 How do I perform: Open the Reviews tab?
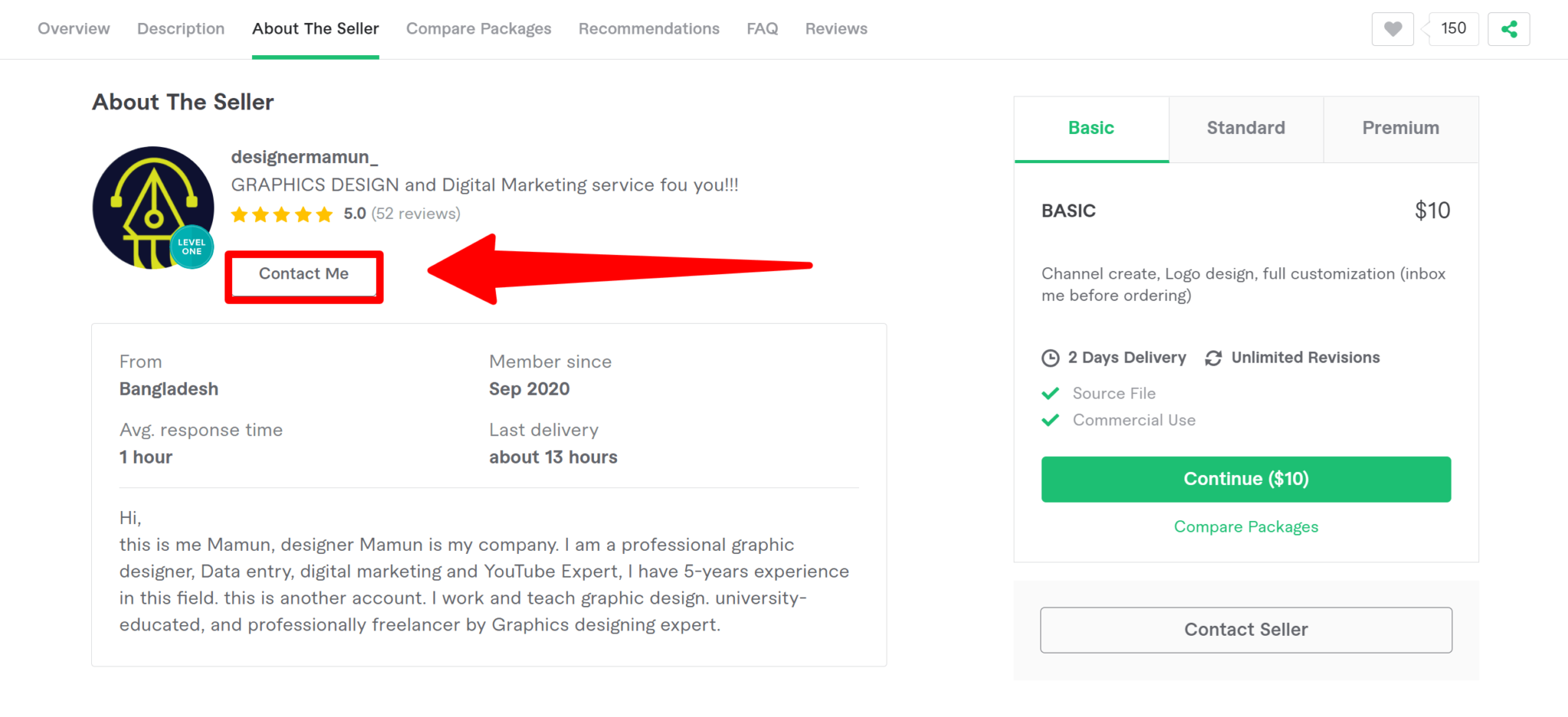click(836, 29)
